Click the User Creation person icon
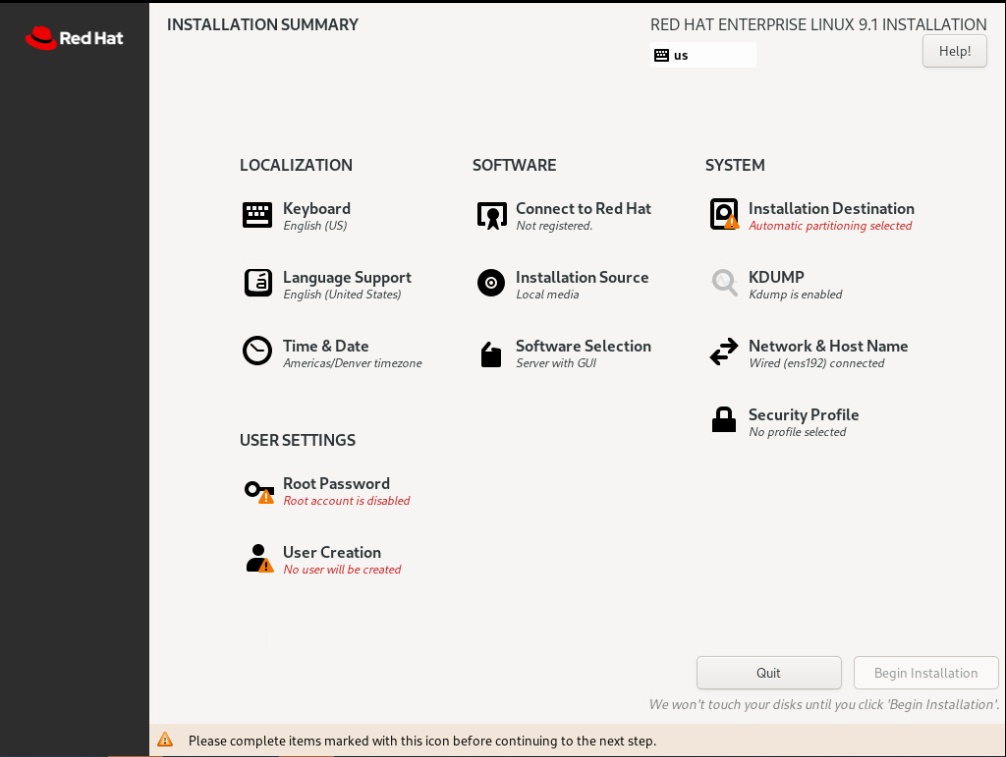This screenshot has width=1006, height=757. pyautogui.click(x=258, y=558)
